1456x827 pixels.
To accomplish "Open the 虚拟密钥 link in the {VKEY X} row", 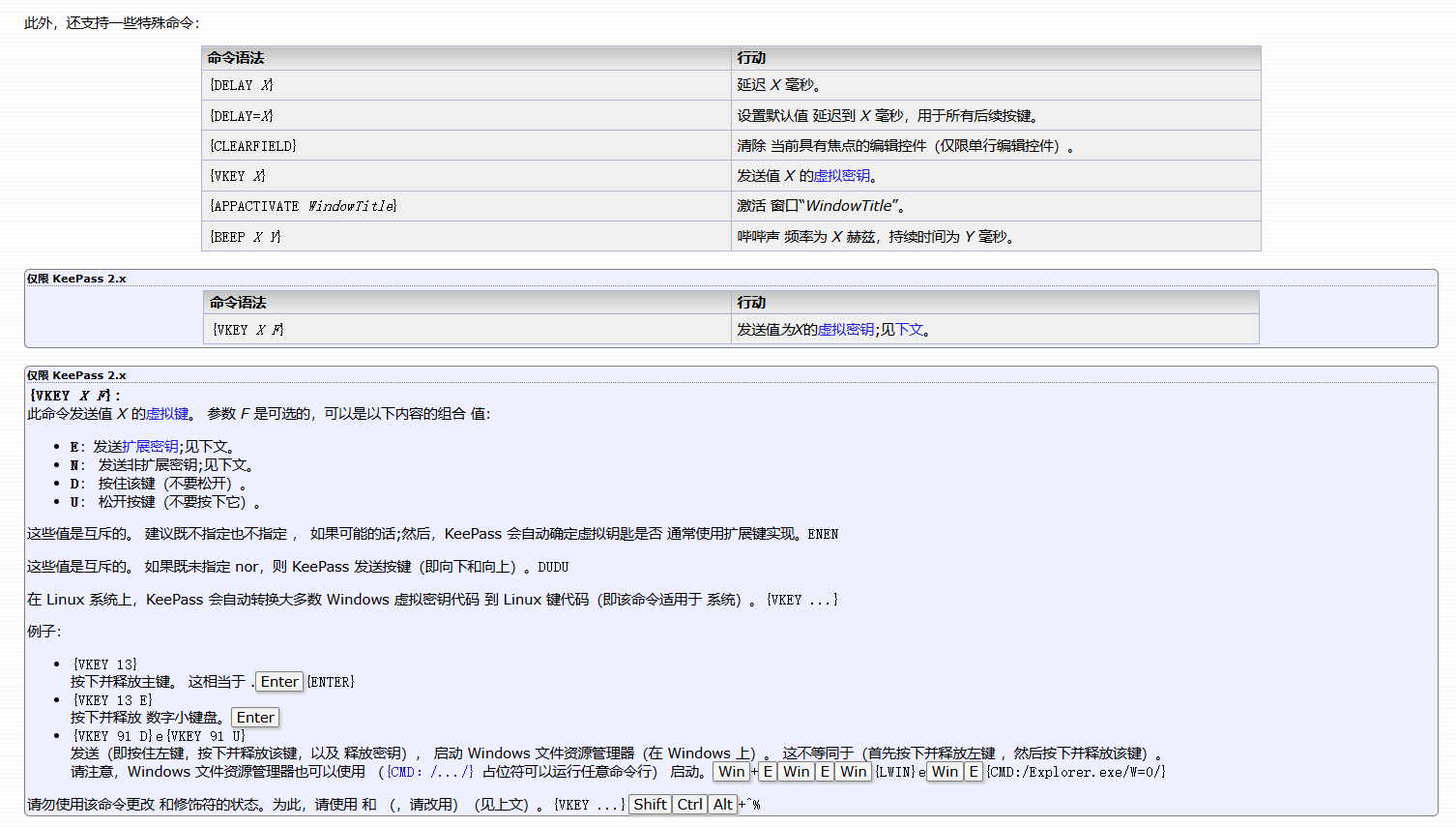I will pyautogui.click(x=841, y=176).
